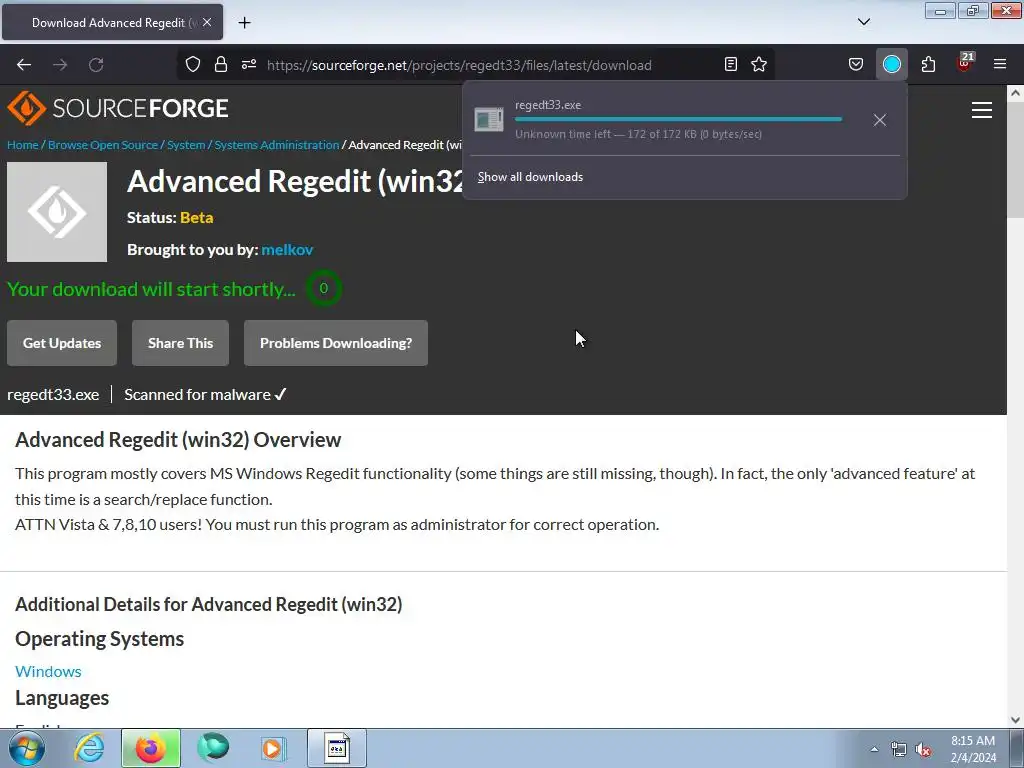Image resolution: width=1024 pixels, height=768 pixels.
Task: Toggle the downloads panel toolbar button
Action: pos(891,65)
